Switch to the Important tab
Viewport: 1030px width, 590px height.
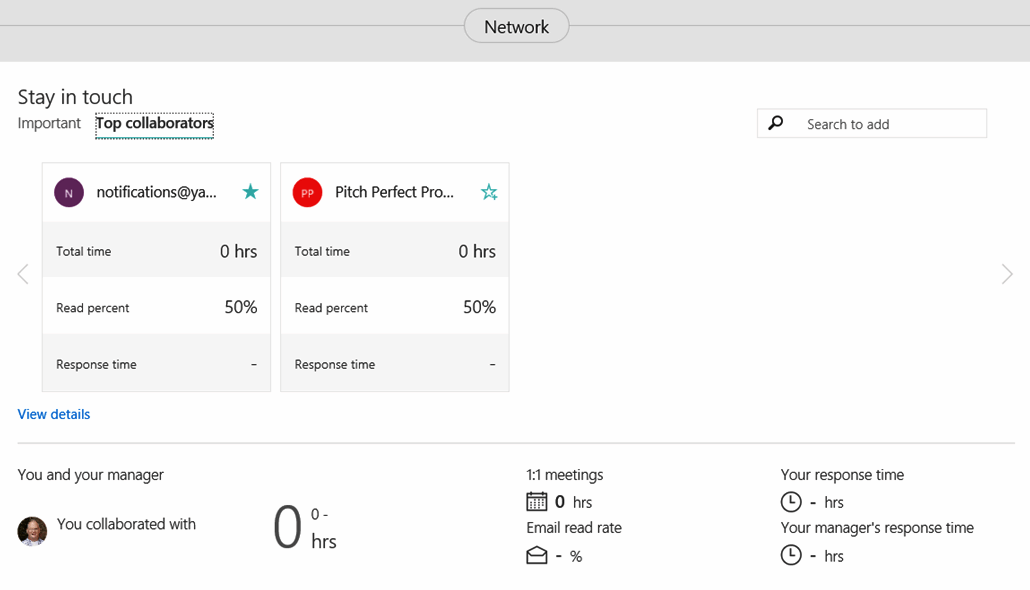point(49,123)
